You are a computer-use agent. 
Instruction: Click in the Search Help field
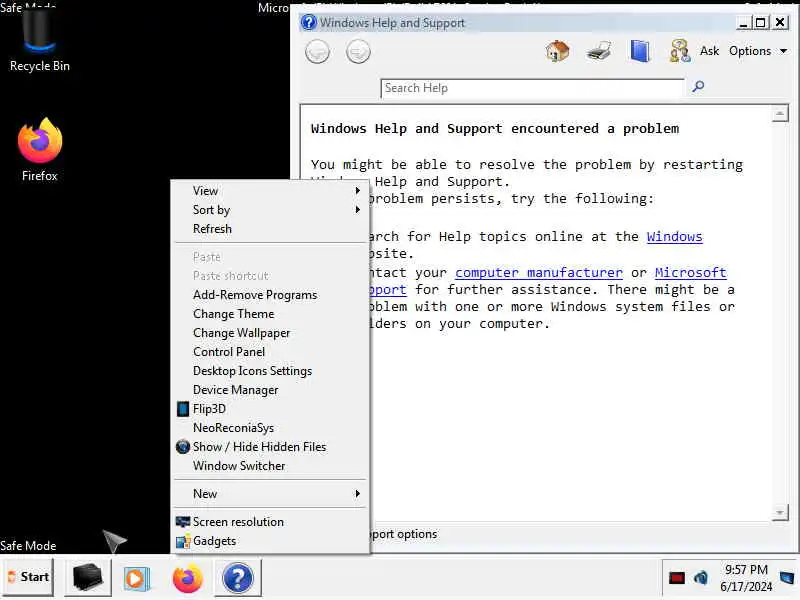point(532,88)
